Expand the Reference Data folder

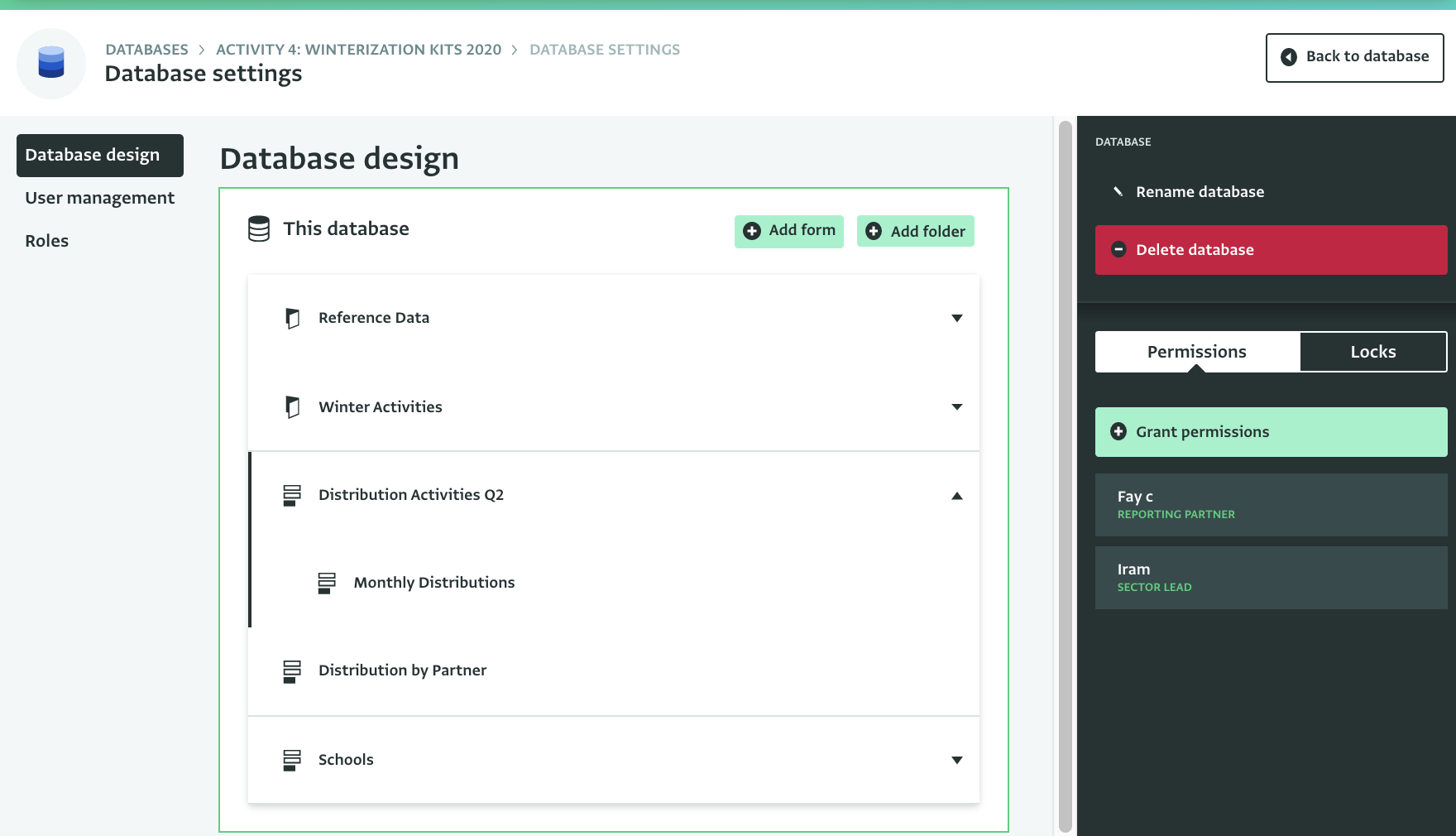956,317
